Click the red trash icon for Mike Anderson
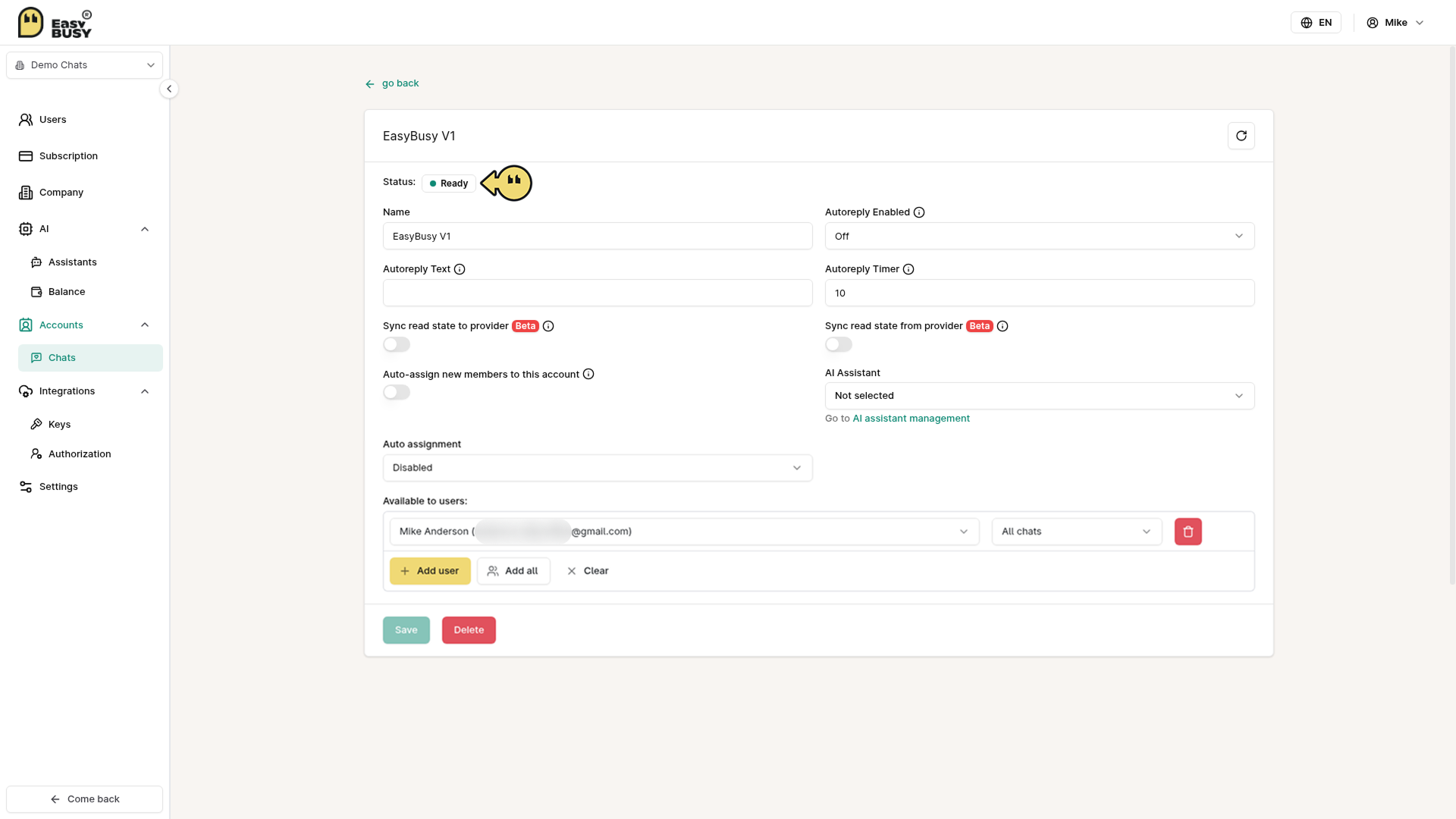Screen dimensions: 1456x819 (x=1188, y=532)
